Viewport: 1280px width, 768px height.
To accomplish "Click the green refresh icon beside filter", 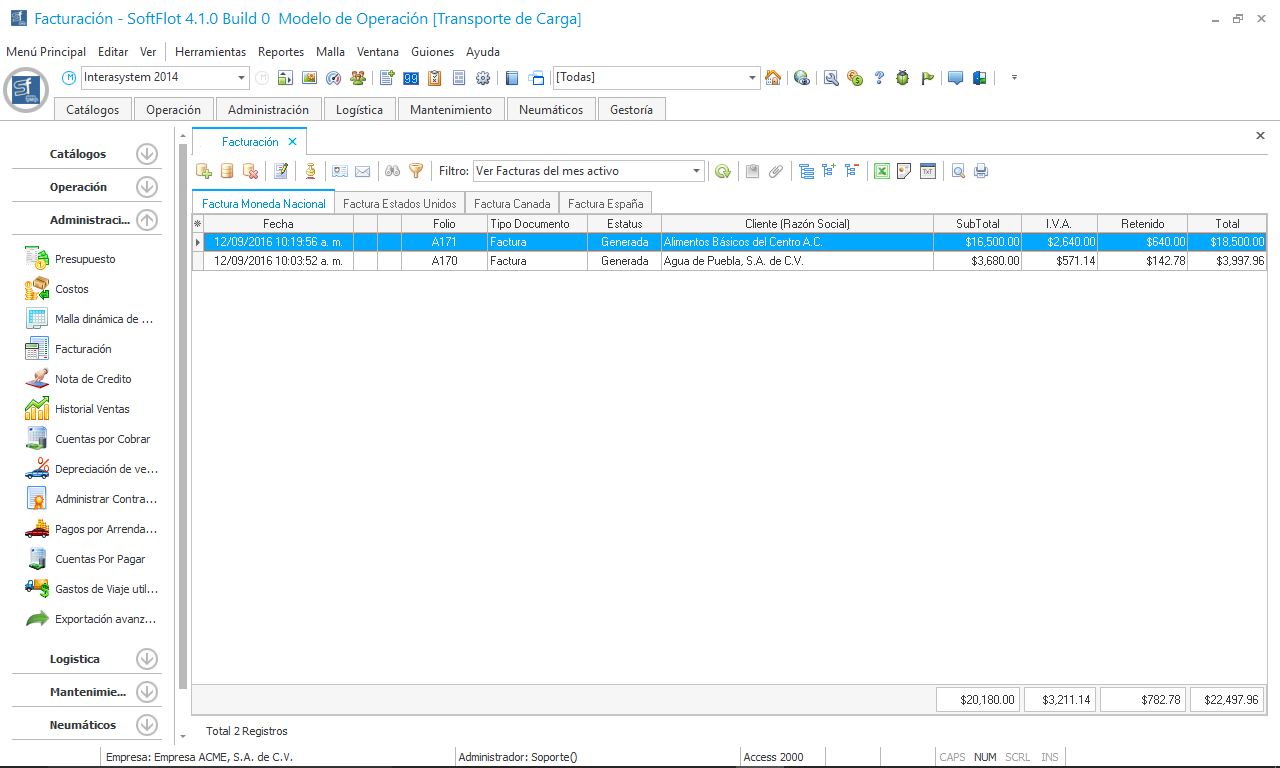I will [722, 171].
